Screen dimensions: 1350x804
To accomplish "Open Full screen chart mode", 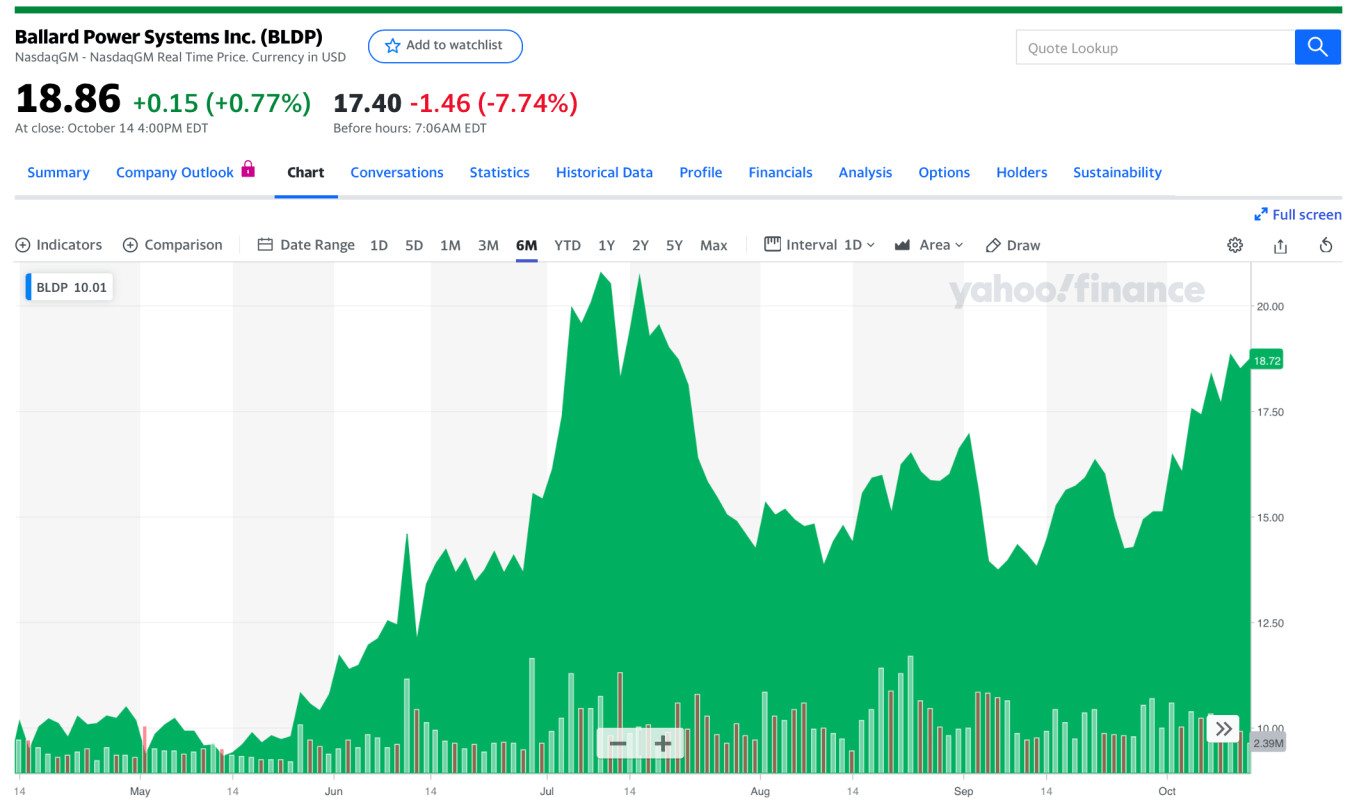I will (1298, 214).
